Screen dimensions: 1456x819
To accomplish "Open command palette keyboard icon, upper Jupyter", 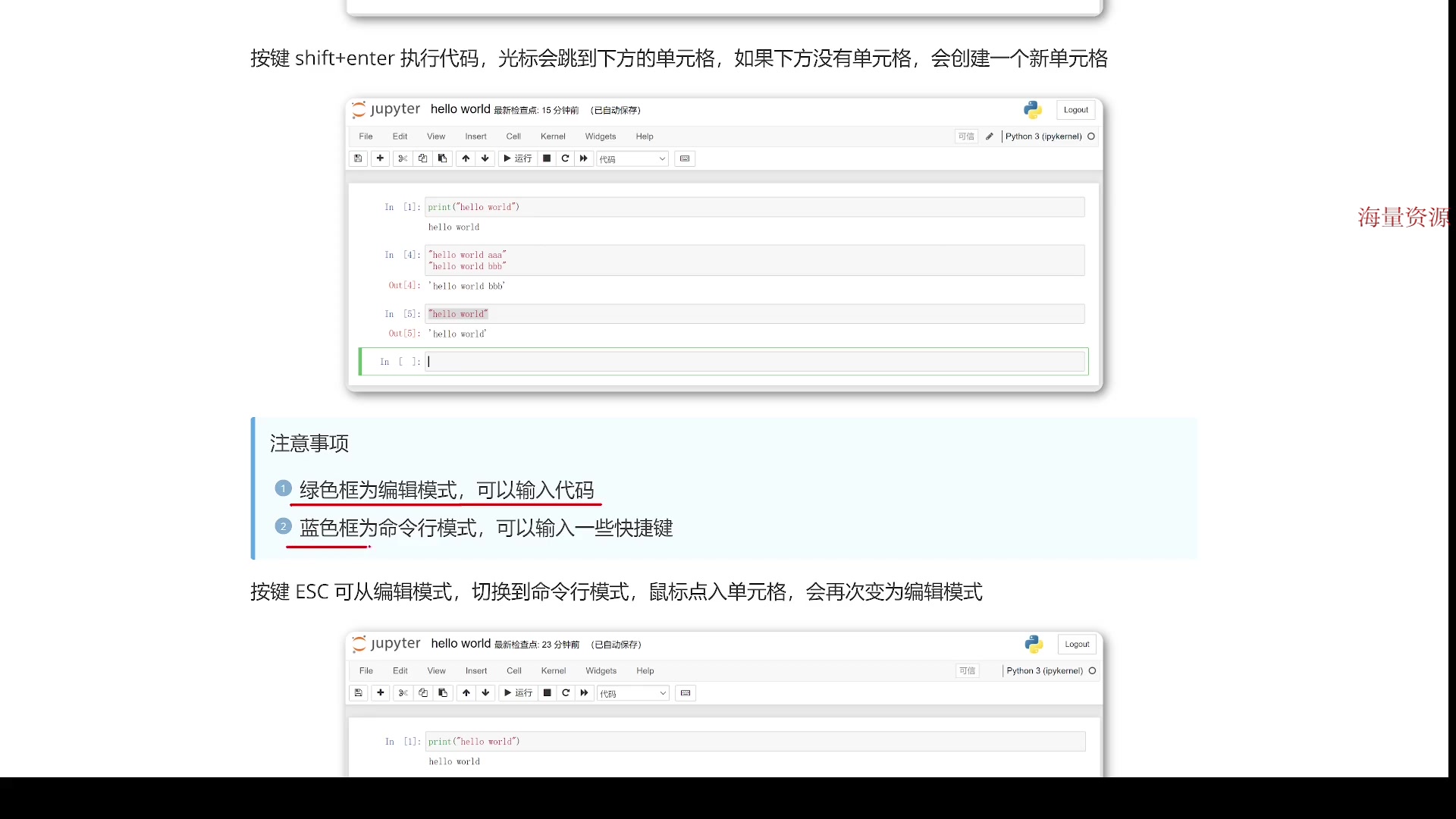I will [x=685, y=158].
